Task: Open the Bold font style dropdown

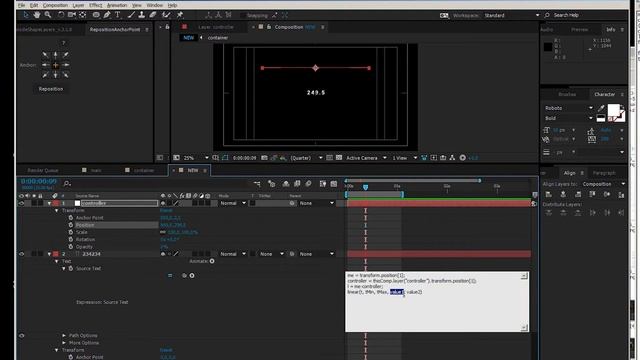Action: pos(569,118)
